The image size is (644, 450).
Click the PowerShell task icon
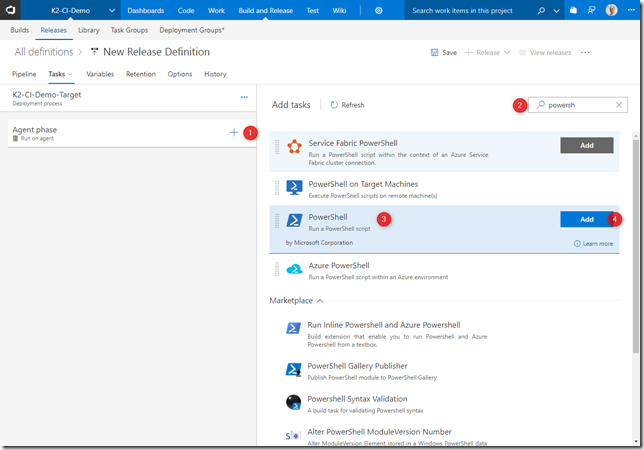tap(294, 220)
